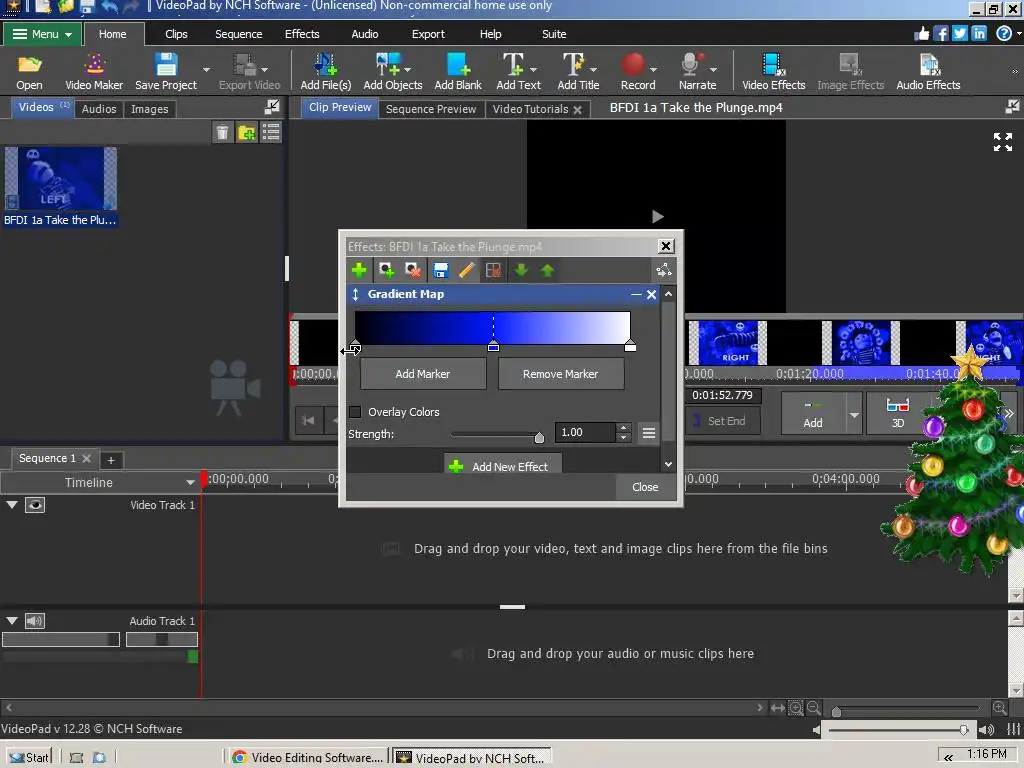Expand preview to full screen

click(x=1002, y=142)
